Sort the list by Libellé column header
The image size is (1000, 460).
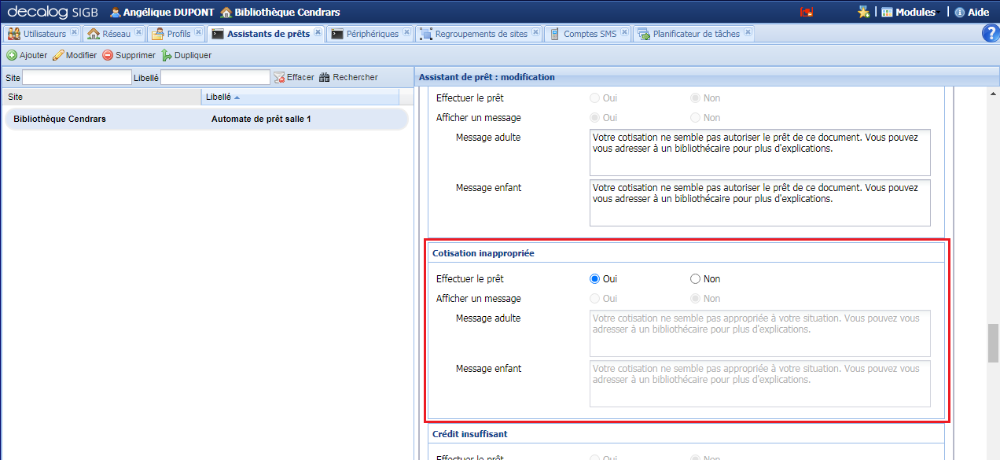[218, 97]
